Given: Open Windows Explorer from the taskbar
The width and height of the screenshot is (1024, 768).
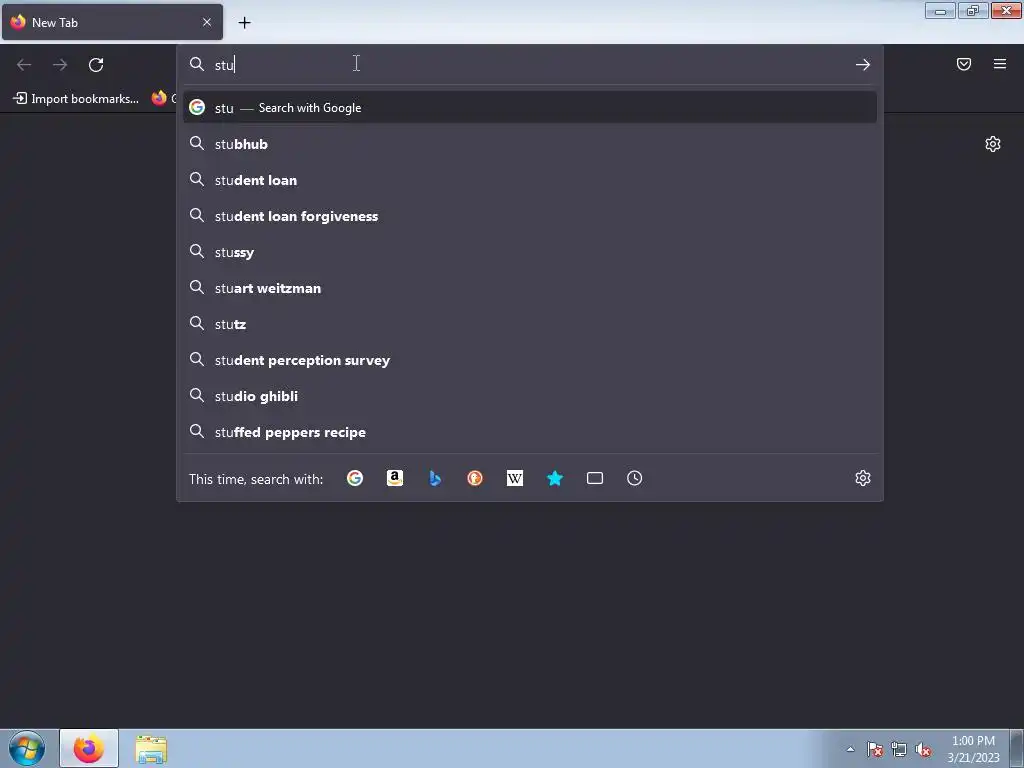Looking at the screenshot, I should click(151, 748).
